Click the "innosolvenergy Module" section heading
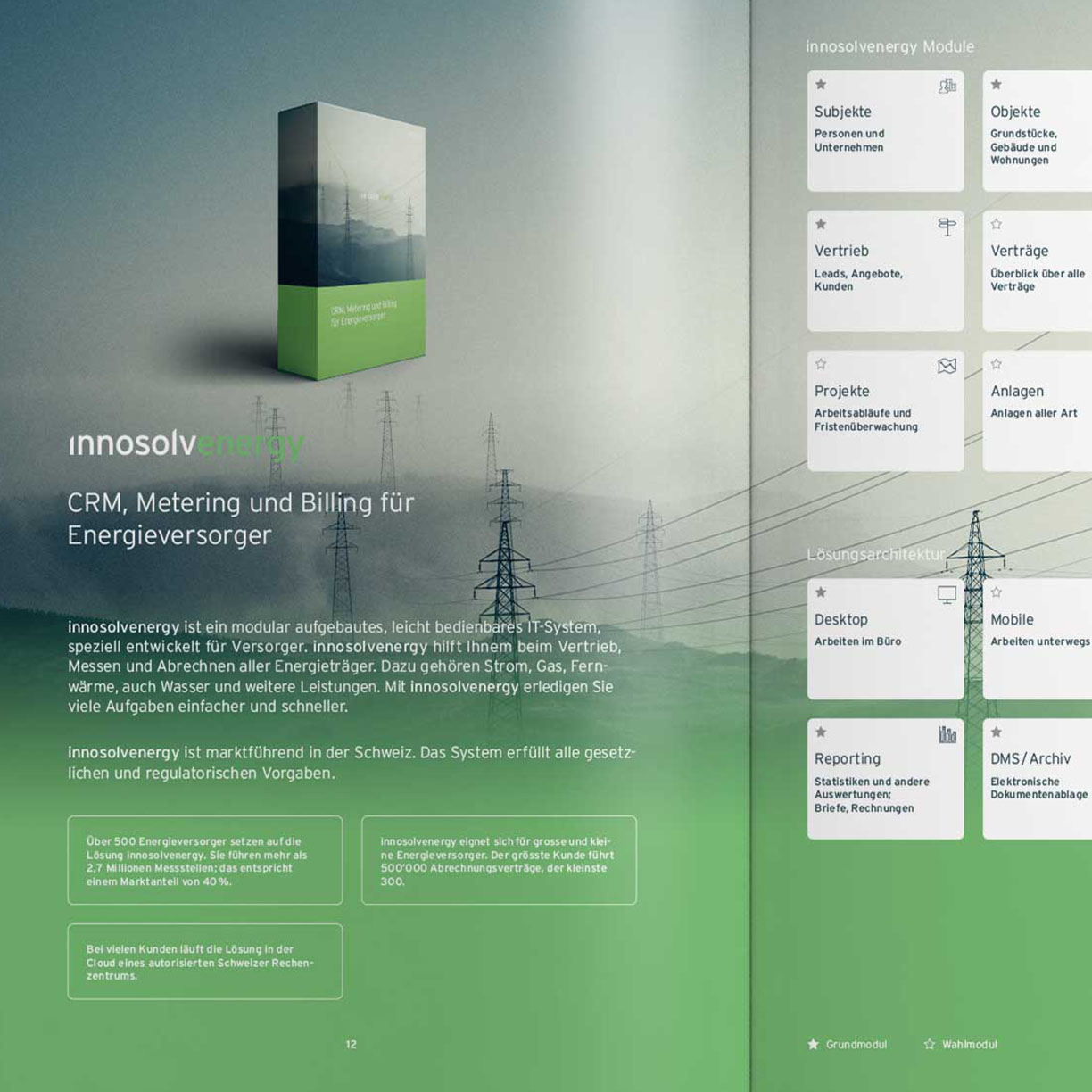 (x=889, y=46)
